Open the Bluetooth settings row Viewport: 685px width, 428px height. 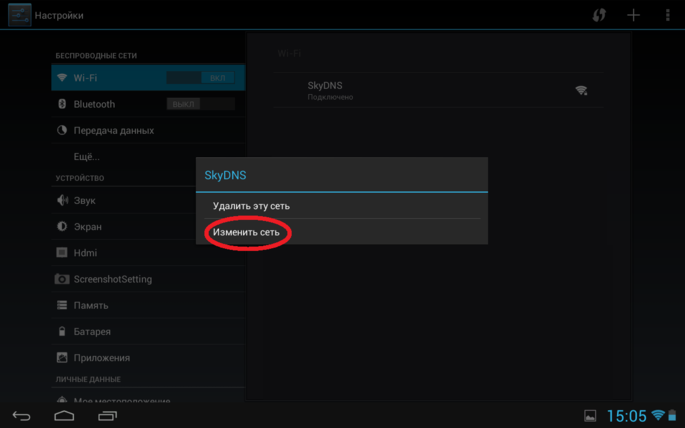pos(148,104)
